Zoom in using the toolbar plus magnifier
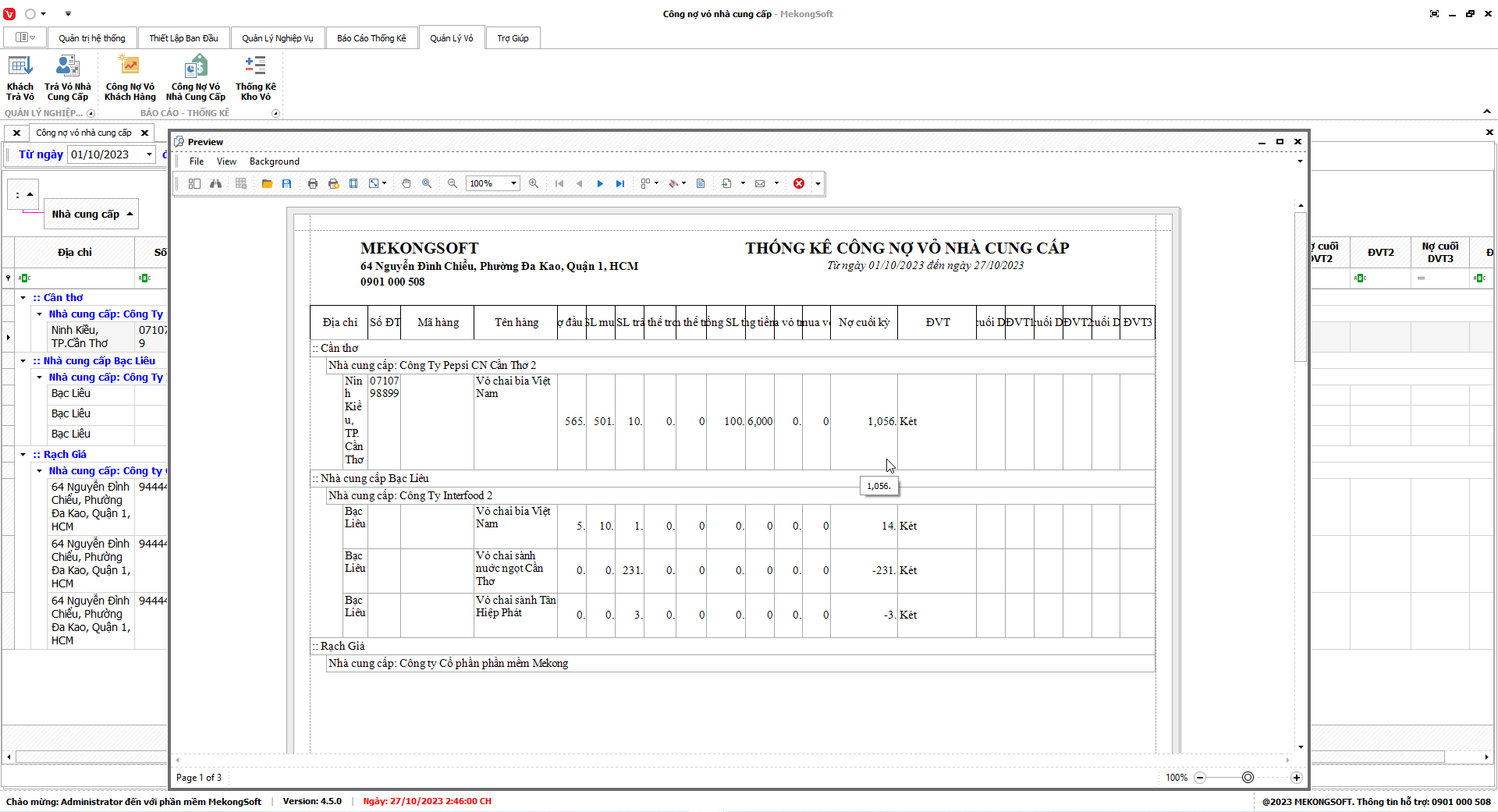 tap(534, 183)
